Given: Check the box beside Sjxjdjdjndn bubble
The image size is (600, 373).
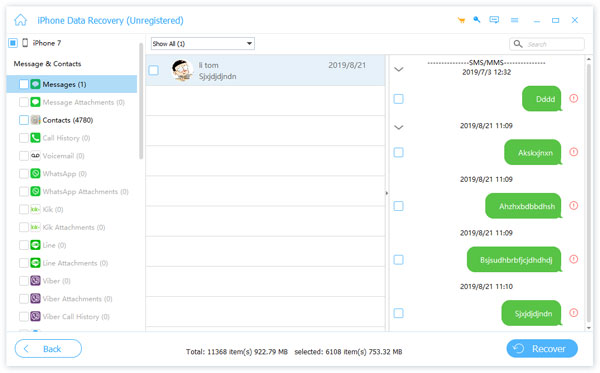Looking at the screenshot, I should pyautogui.click(x=398, y=313).
